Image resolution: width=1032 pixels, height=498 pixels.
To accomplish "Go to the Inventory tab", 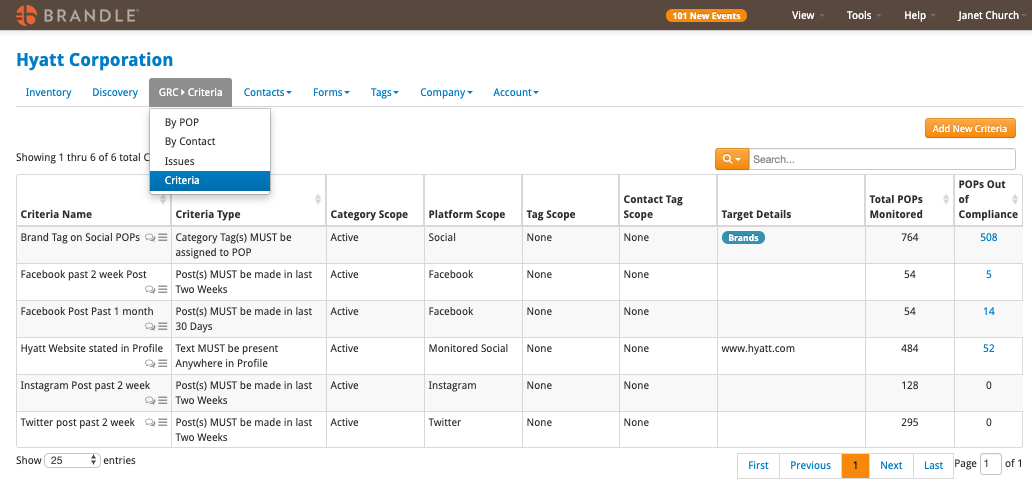I will pyautogui.click(x=48, y=93).
